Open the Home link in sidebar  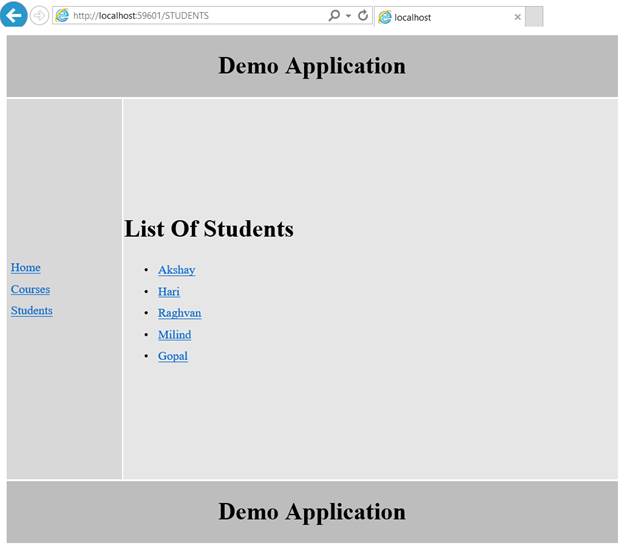(25, 268)
